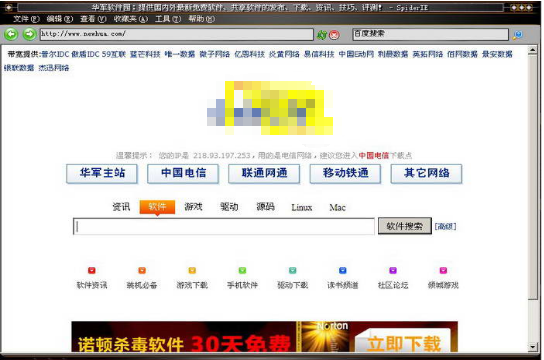Open the green 手机软件 icon
Viewport: 544px width, 360px height.
point(243,271)
